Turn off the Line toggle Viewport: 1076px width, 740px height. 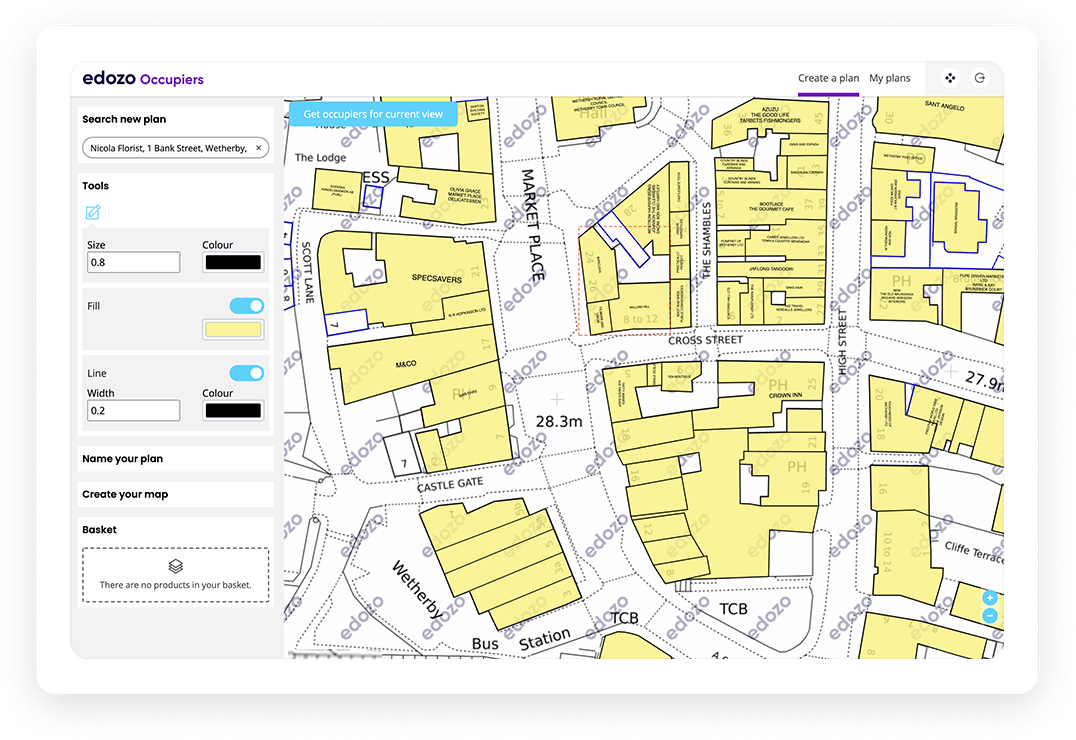point(247,373)
